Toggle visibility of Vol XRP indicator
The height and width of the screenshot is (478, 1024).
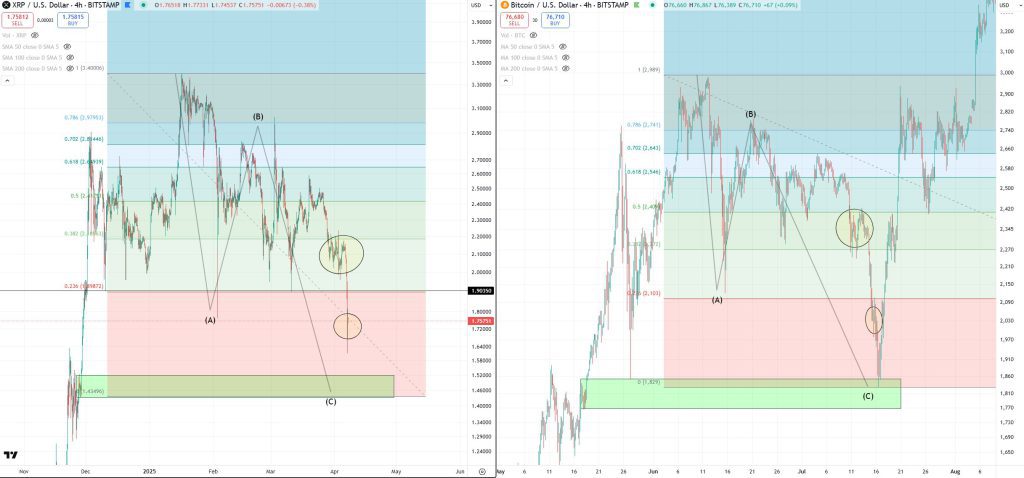coord(35,35)
